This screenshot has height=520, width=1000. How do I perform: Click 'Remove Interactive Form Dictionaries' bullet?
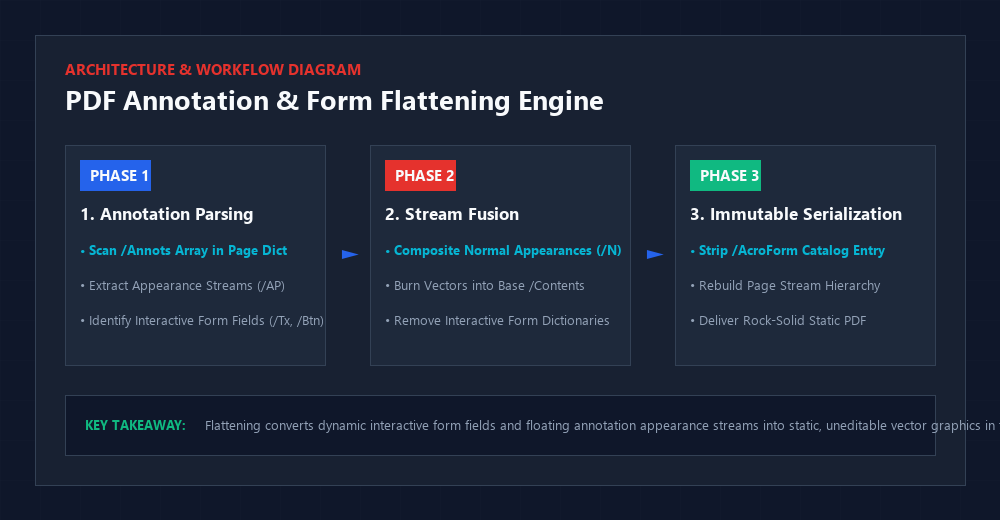[x=497, y=321]
